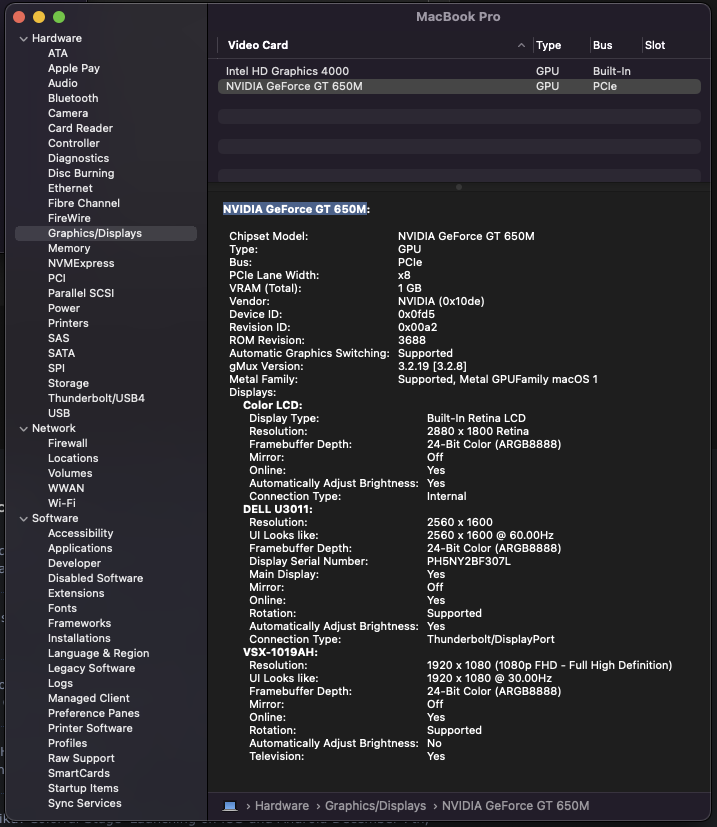Select Fonts in sidebar
The height and width of the screenshot is (827, 717).
[x=62, y=609]
